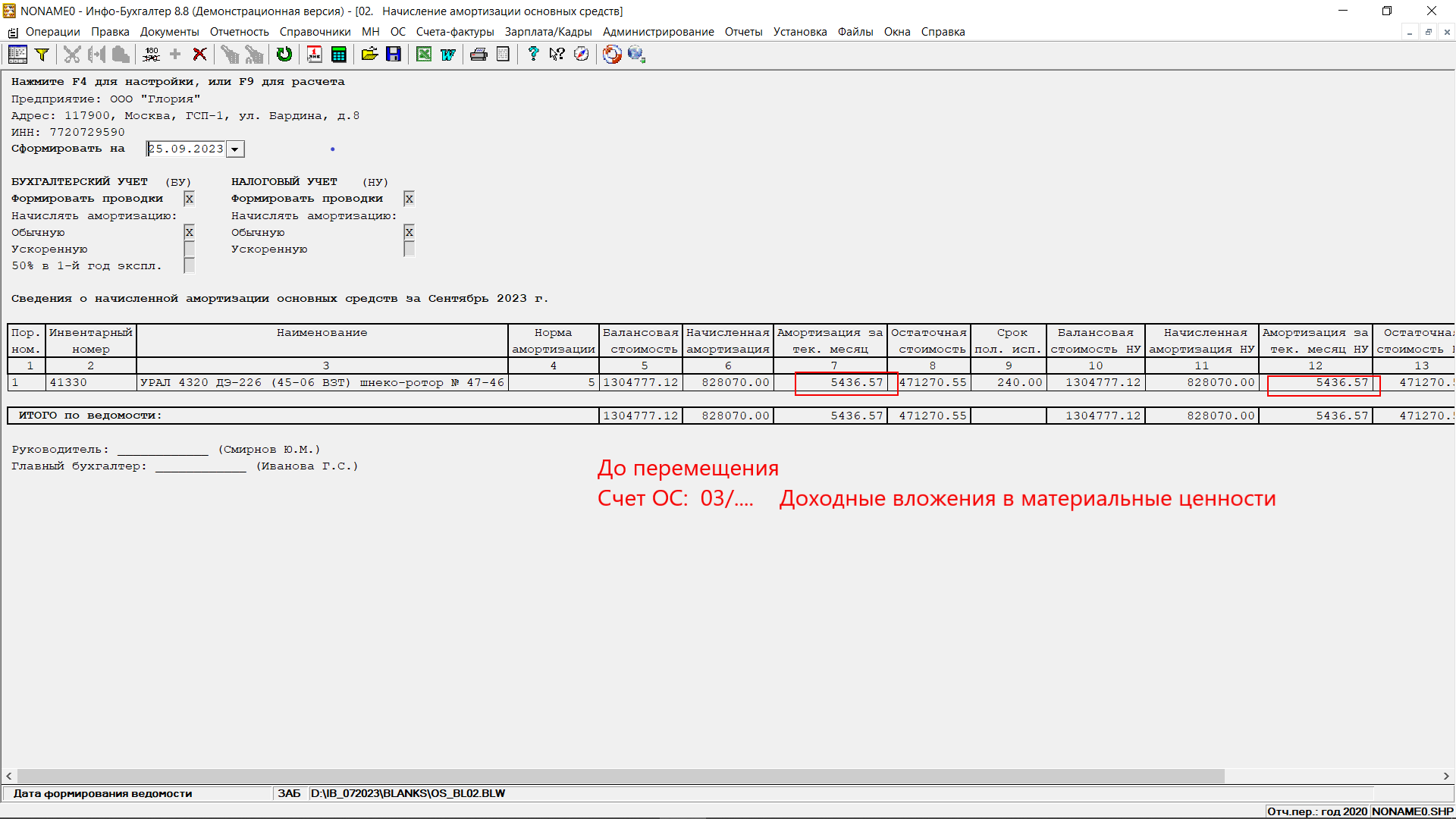Click the blue question mark help icon
1456x819 pixels.
(533, 54)
